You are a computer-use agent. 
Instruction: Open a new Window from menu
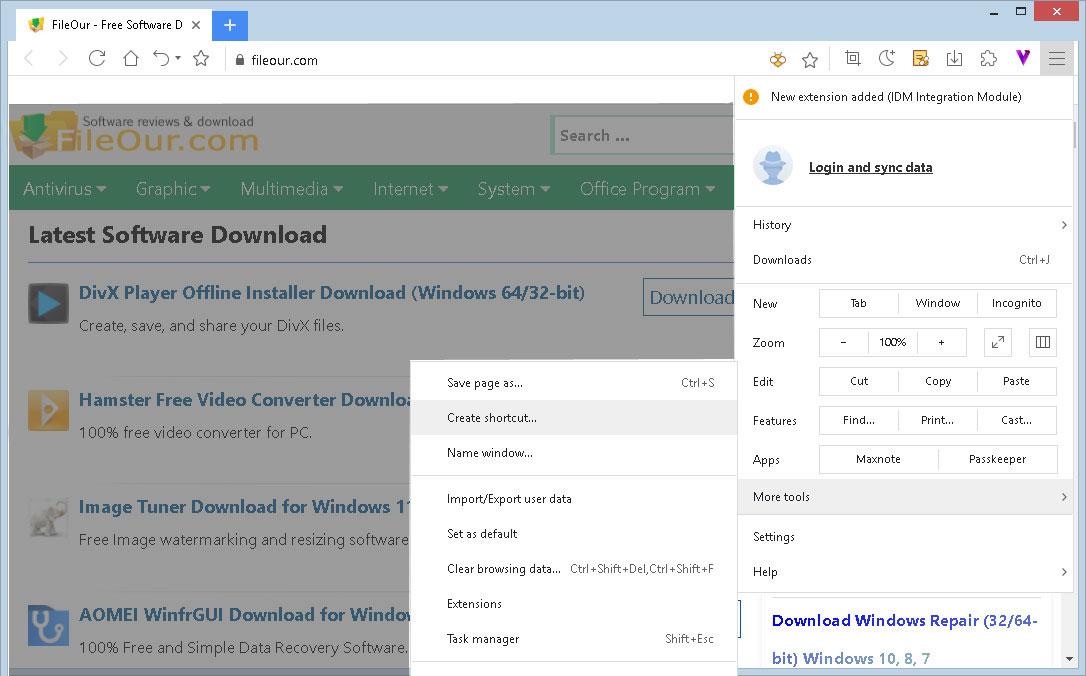click(938, 303)
